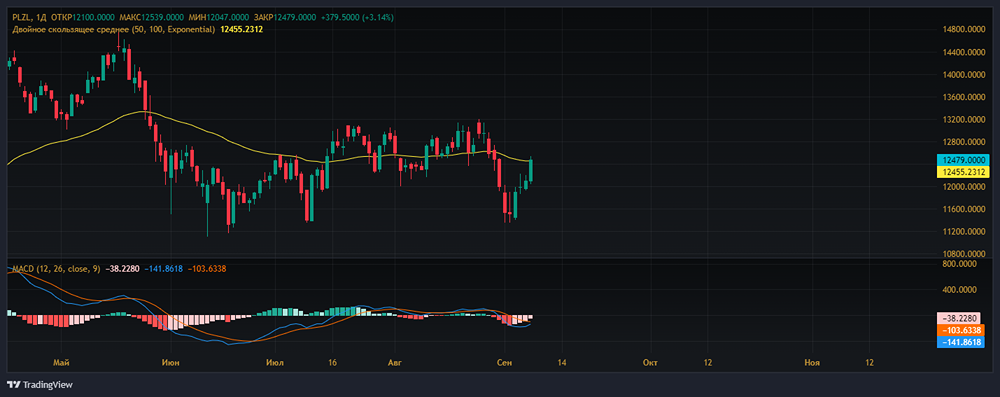The image size is (1000, 397).
Task: Click the 14 date label on time axis
Action: pos(562,363)
